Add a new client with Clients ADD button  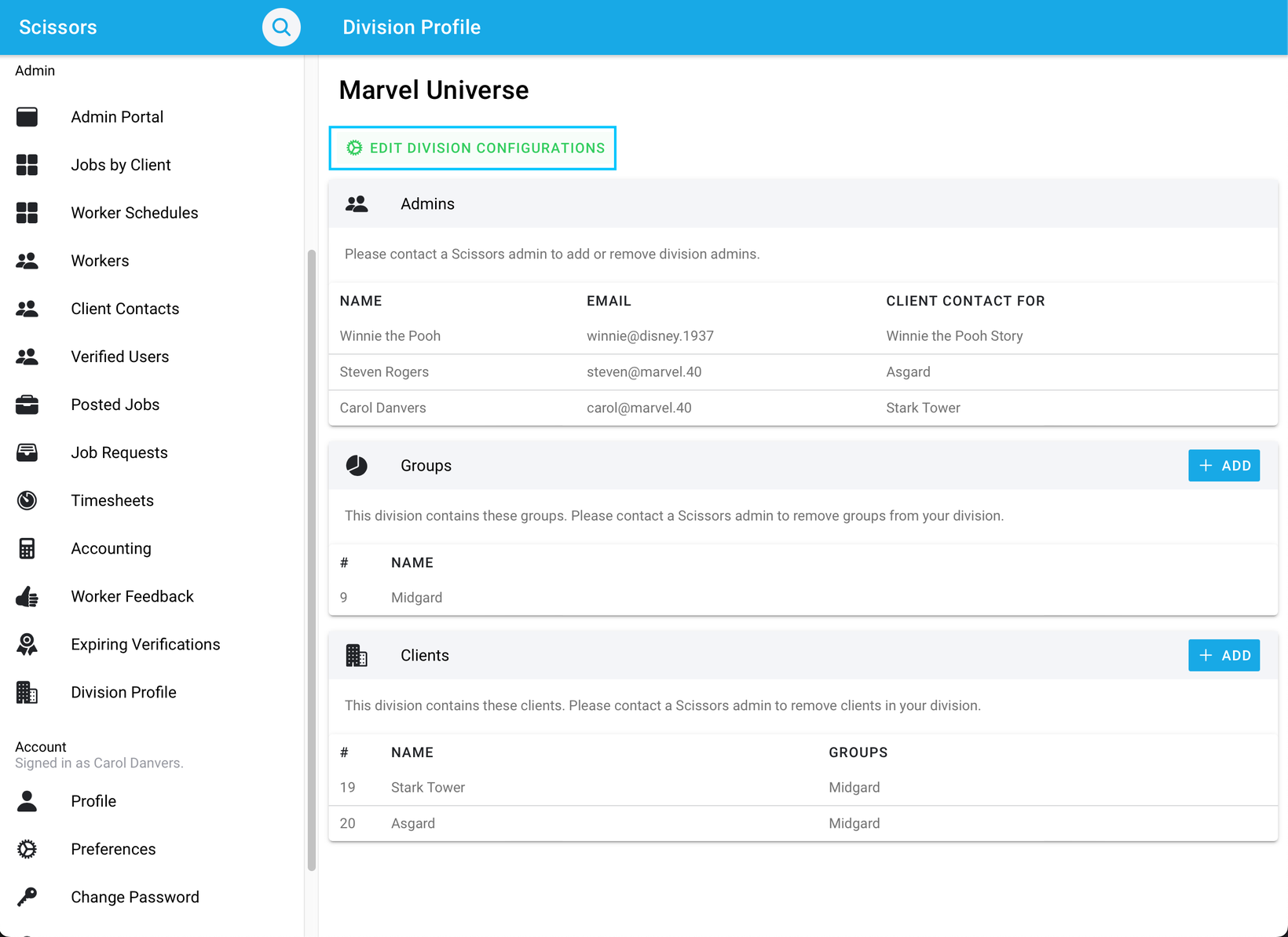tap(1224, 656)
